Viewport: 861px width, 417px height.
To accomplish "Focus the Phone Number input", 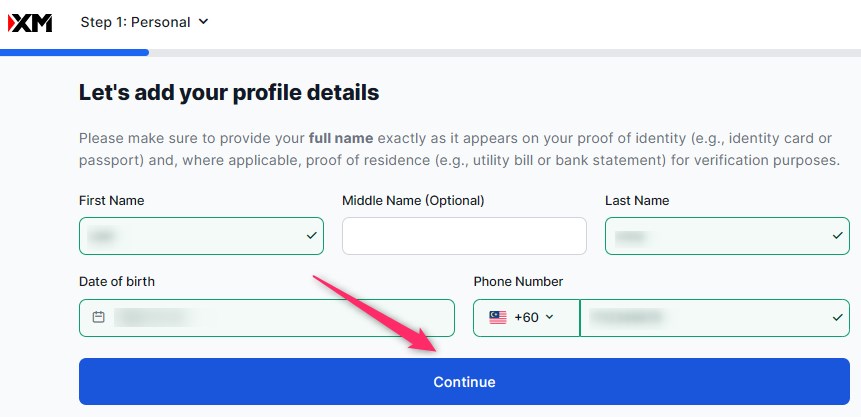I will coord(700,318).
